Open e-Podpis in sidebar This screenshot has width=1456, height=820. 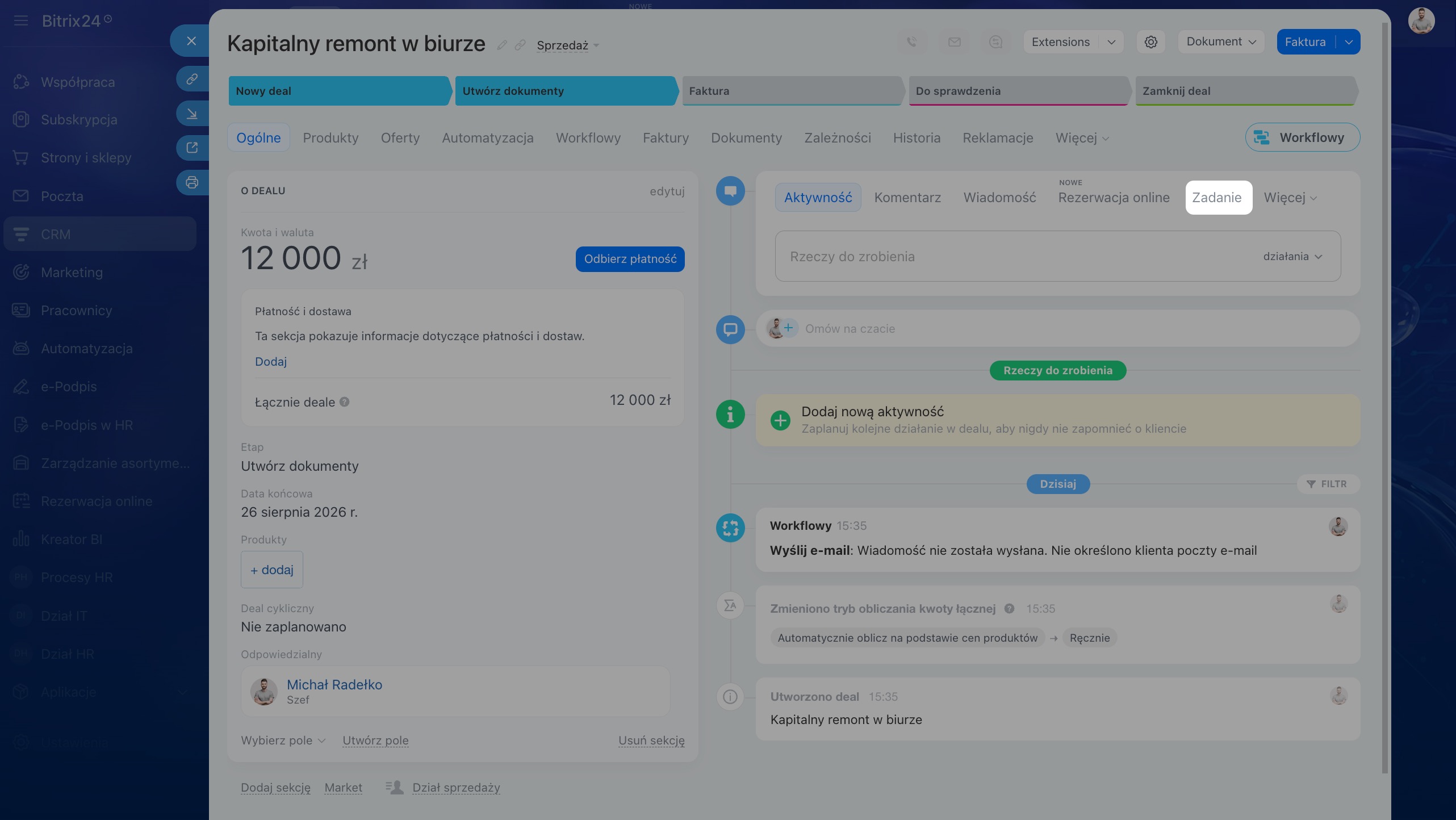[69, 387]
